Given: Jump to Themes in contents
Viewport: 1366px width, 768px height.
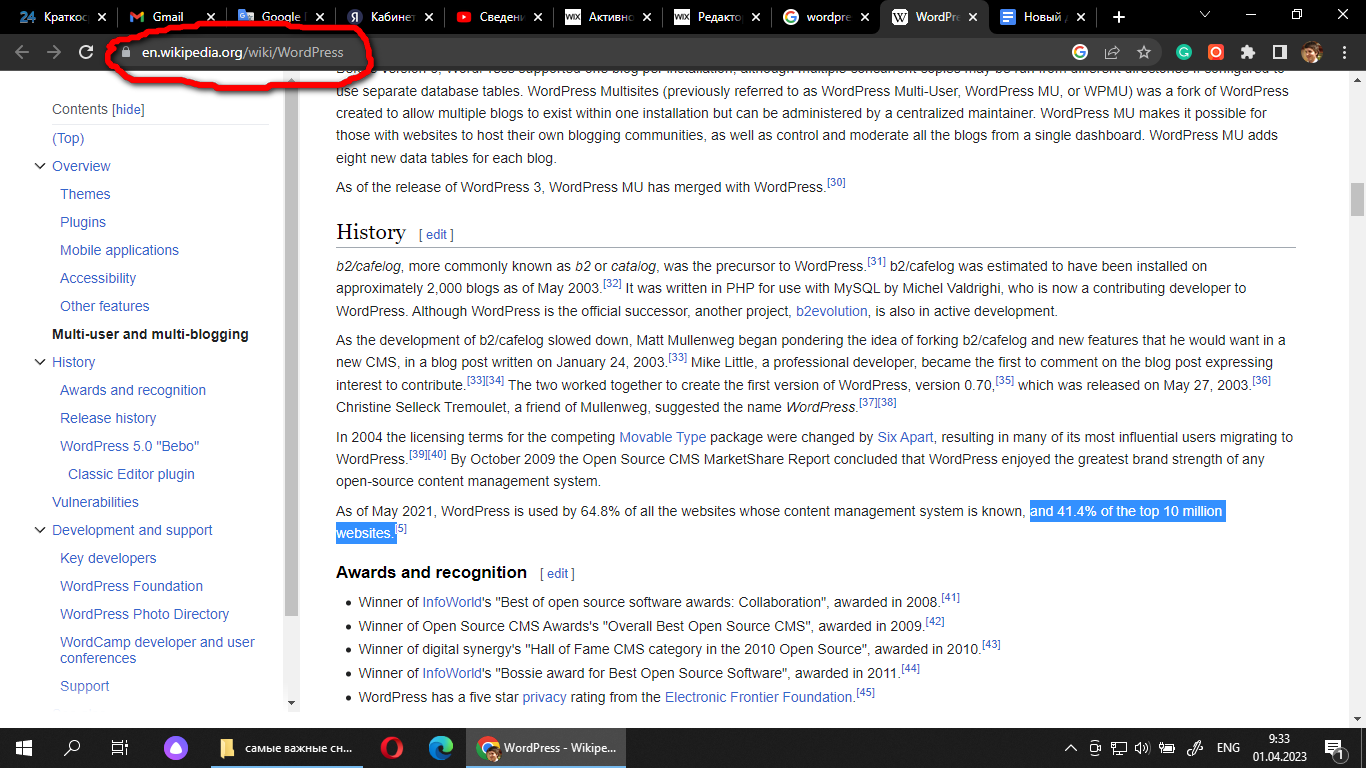Looking at the screenshot, I should click(x=85, y=194).
